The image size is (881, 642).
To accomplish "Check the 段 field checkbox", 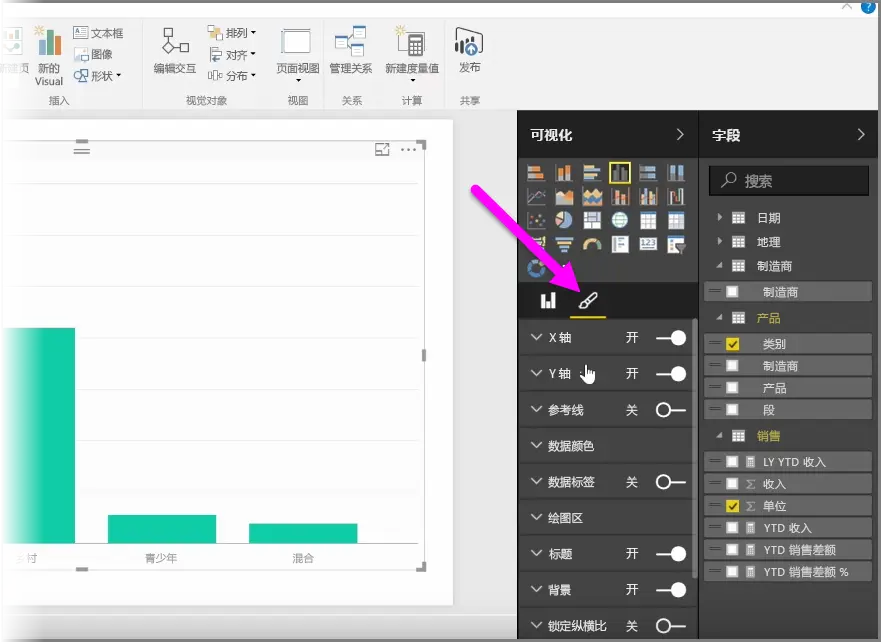I will point(732,409).
